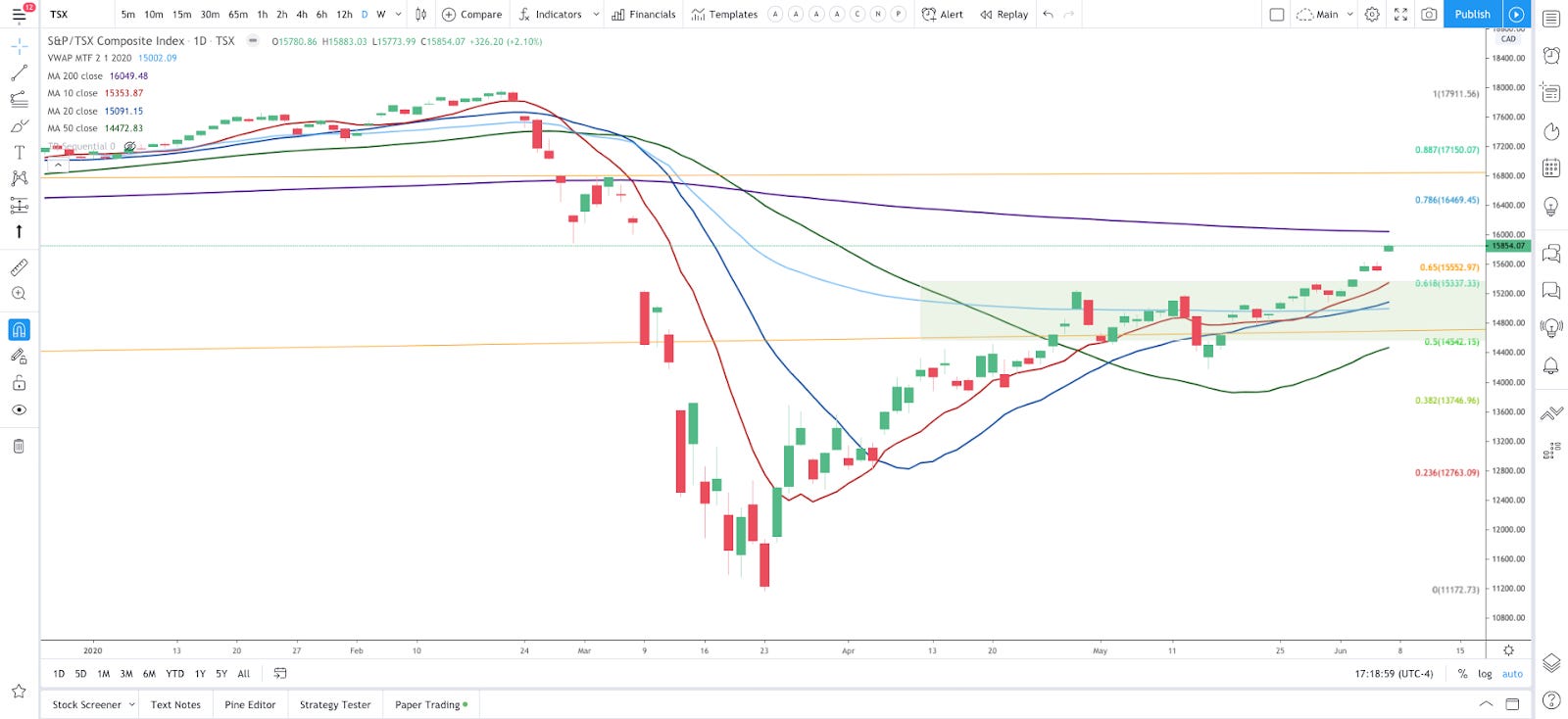Open the notifications bell panel
Screen dimensions: 1568x719
point(1550,365)
